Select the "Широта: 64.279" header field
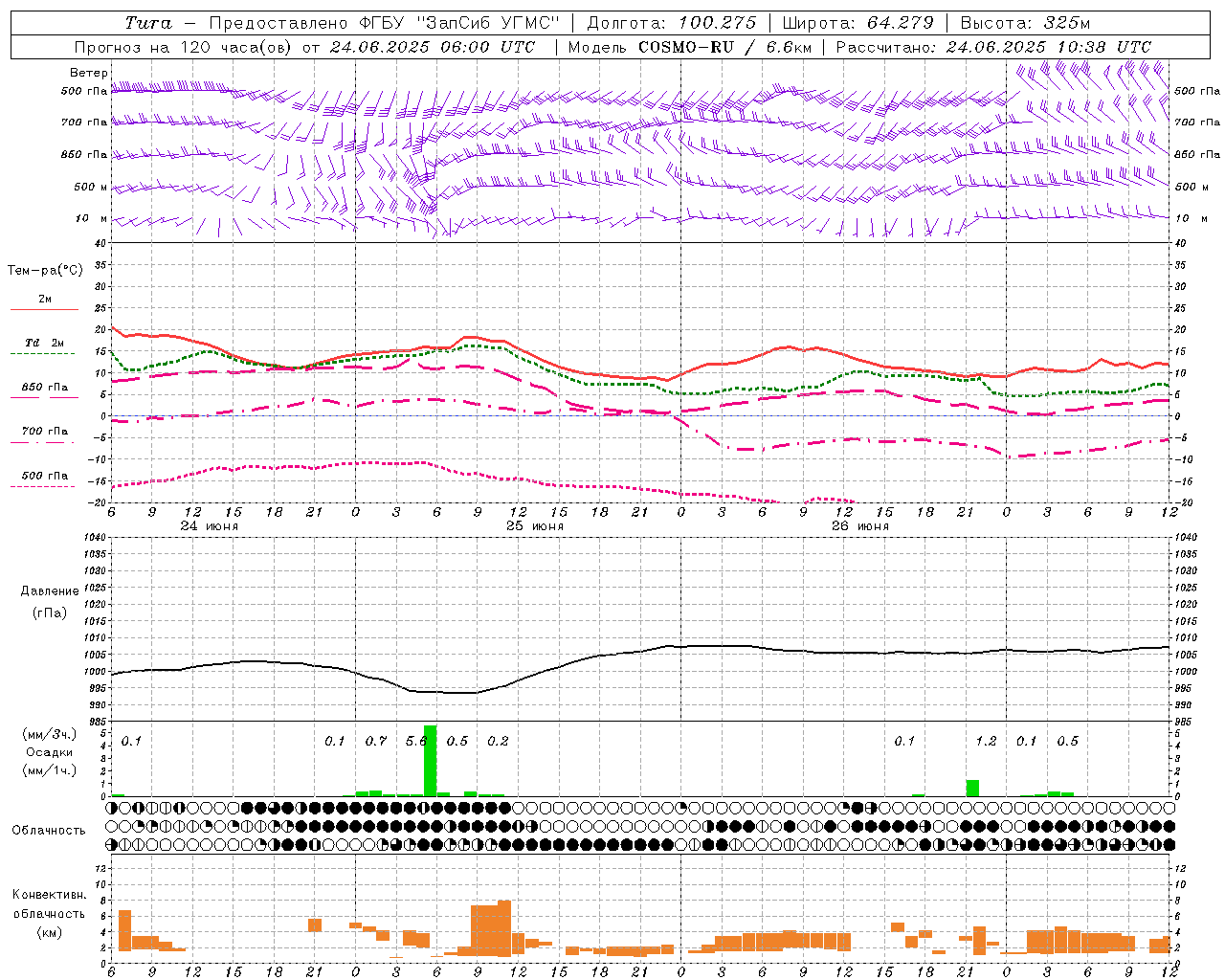The width and height of the screenshot is (1225, 980). point(858,23)
